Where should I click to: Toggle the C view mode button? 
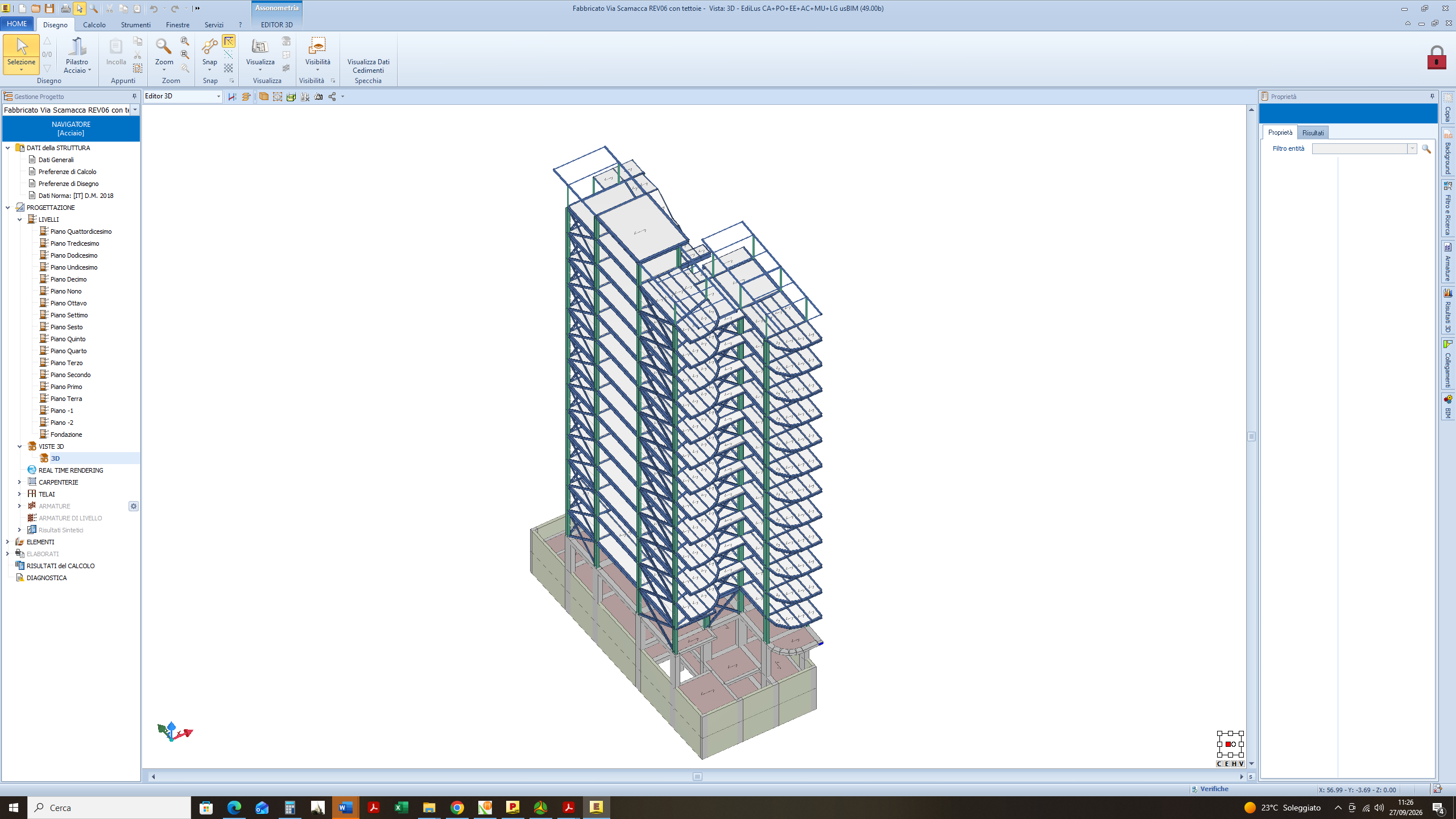1219,764
